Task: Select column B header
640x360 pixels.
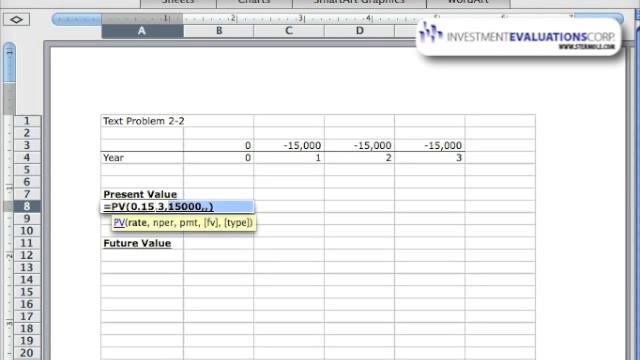Action: (x=219, y=31)
